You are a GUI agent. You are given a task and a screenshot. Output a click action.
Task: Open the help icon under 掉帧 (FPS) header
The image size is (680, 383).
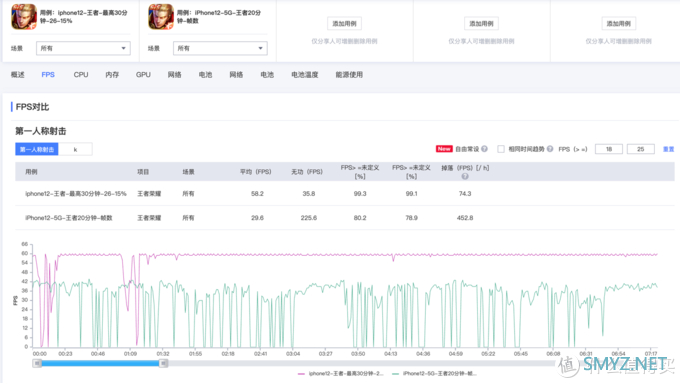pyautogui.click(x=465, y=177)
